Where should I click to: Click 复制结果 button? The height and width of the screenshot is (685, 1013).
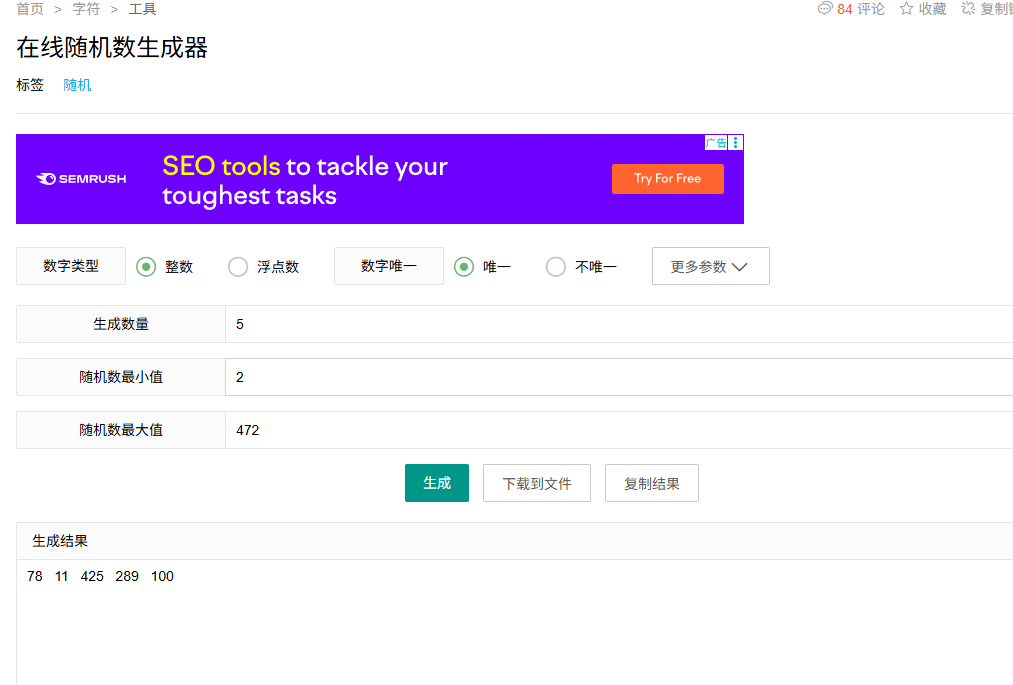pyautogui.click(x=652, y=483)
